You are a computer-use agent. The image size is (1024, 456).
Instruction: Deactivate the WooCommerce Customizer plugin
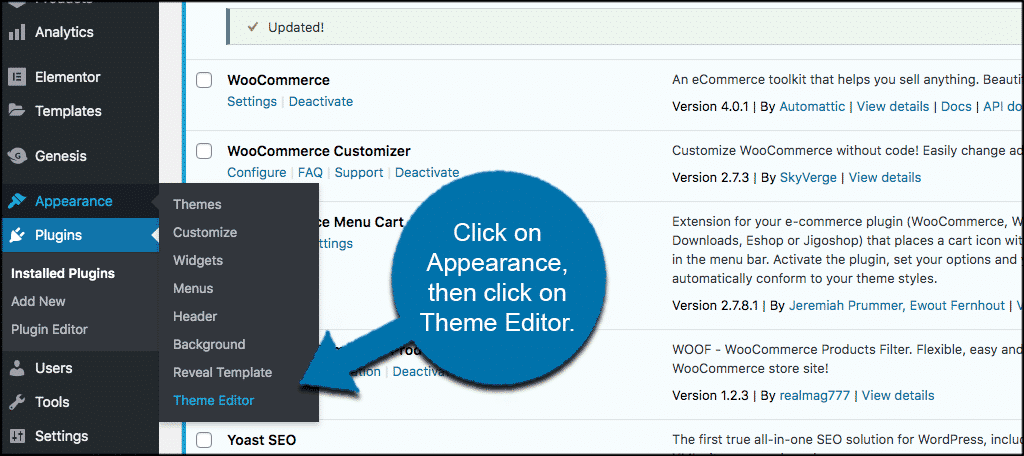point(427,173)
